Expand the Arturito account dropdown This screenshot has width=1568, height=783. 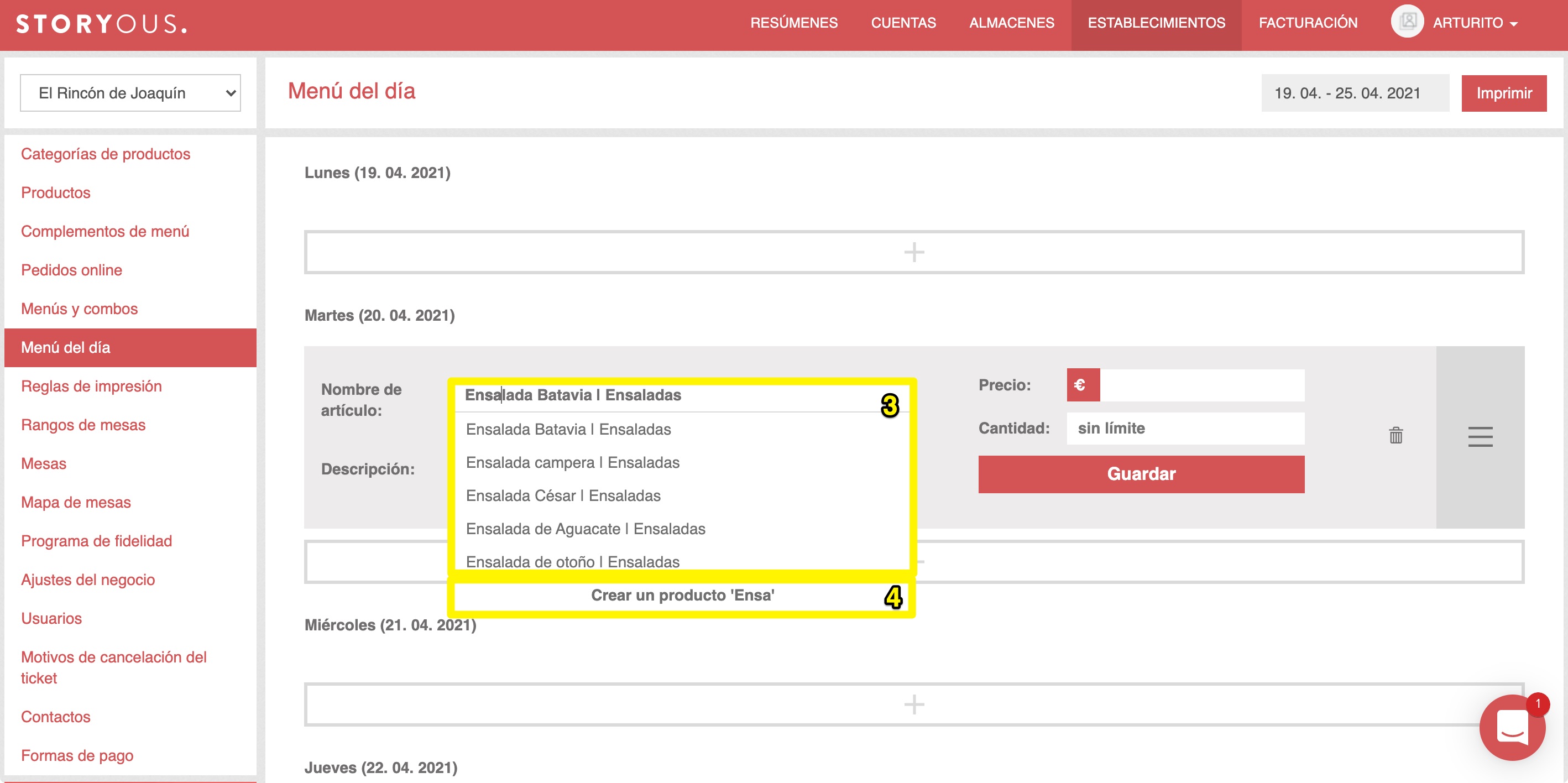1476,23
